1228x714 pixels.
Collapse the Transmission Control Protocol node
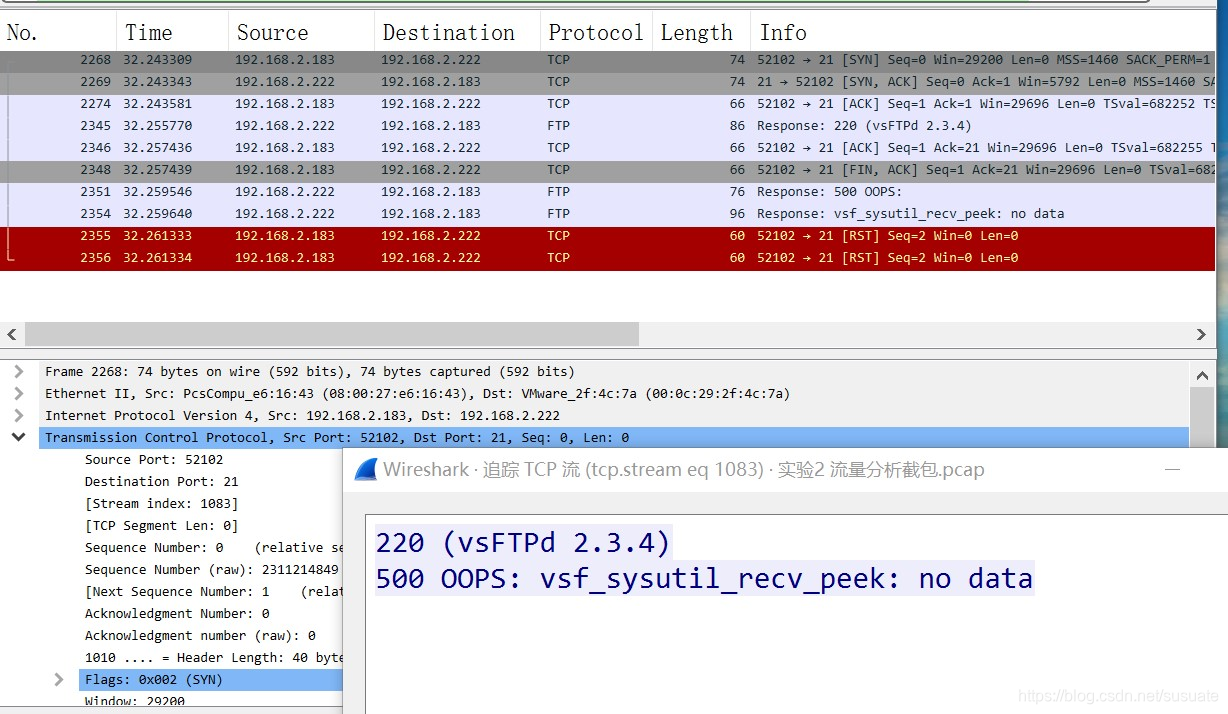[x=18, y=437]
